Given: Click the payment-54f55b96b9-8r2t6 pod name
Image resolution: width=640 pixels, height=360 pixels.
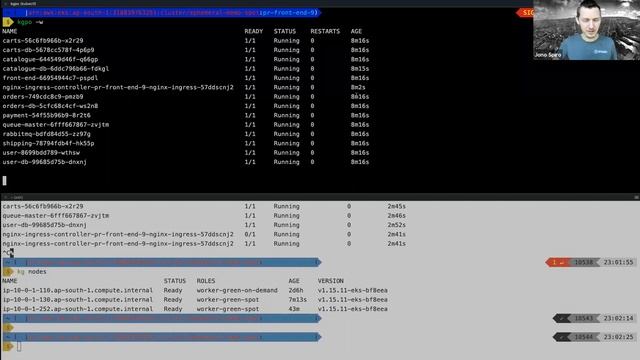Looking at the screenshot, I should click(x=47, y=116).
